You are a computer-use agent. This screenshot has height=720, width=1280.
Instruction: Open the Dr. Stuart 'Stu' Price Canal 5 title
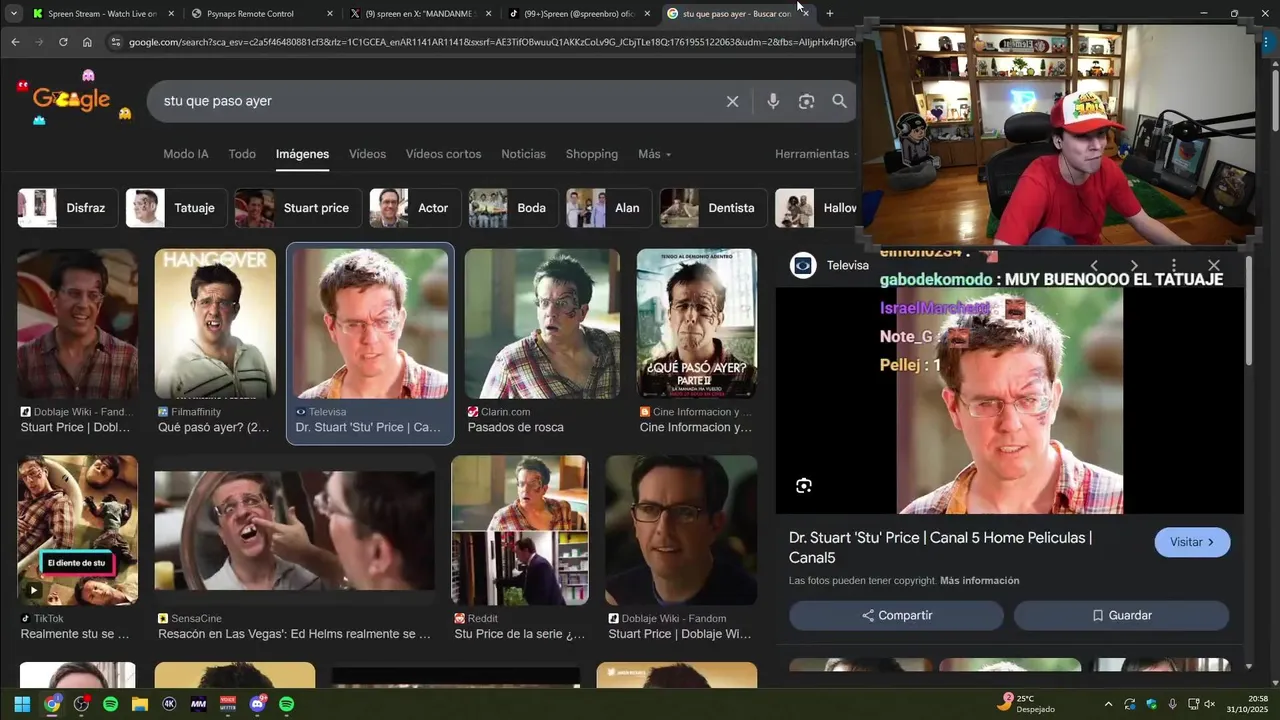(940, 548)
